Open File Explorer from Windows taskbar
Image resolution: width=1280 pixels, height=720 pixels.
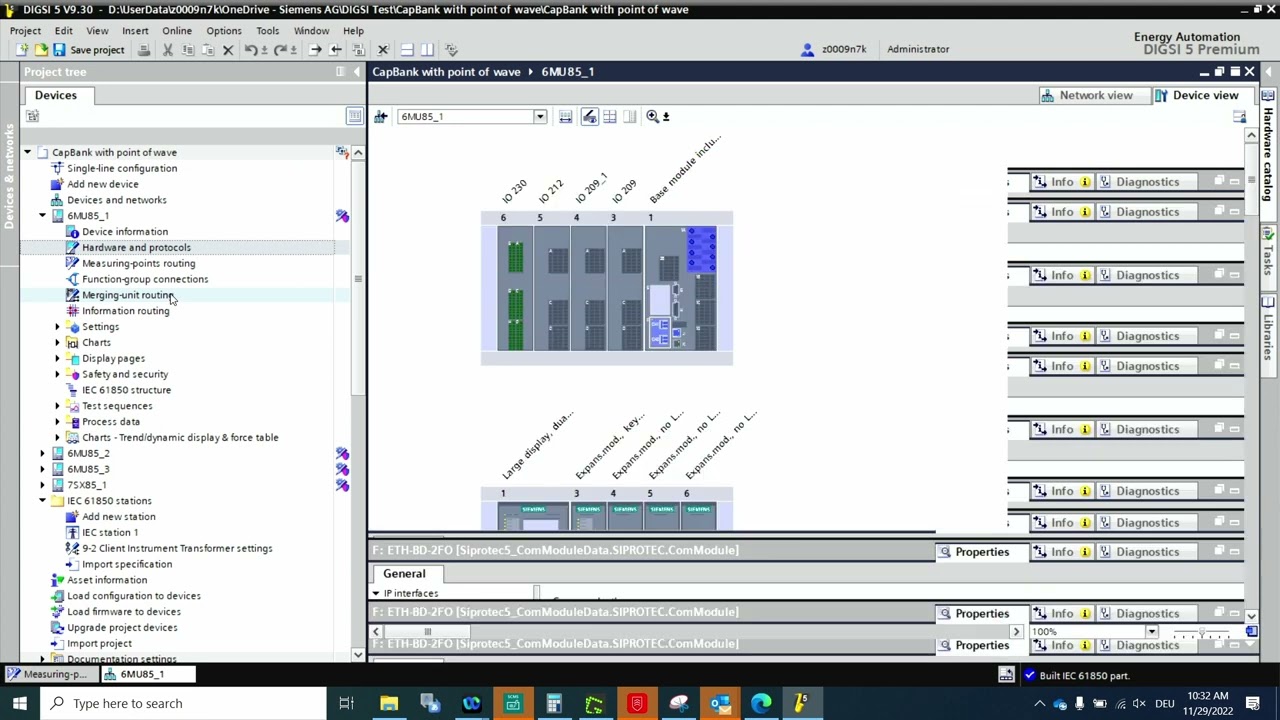coord(389,704)
